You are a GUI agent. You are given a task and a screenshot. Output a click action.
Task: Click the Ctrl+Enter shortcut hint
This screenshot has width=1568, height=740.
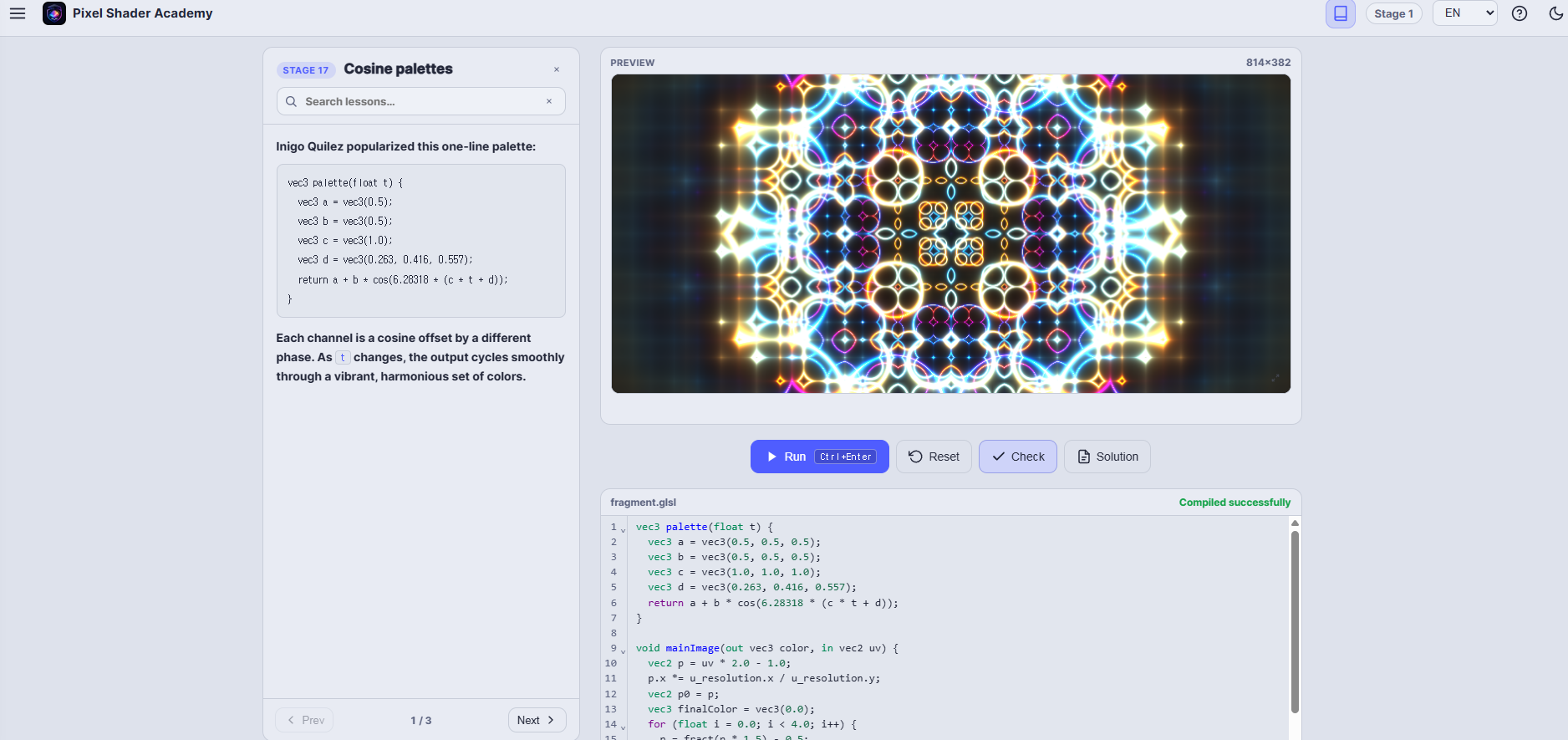(845, 457)
